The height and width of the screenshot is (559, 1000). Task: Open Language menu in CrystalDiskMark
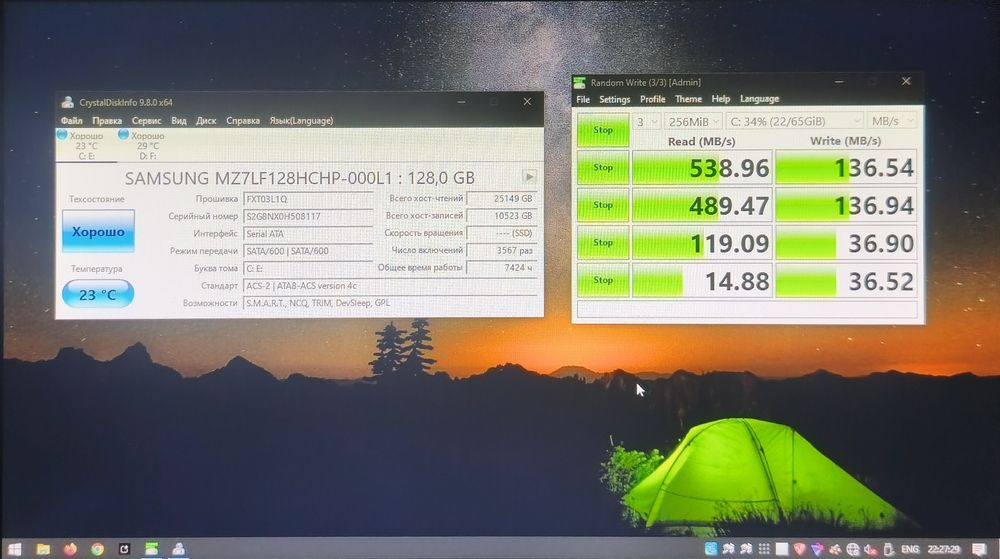coord(760,99)
